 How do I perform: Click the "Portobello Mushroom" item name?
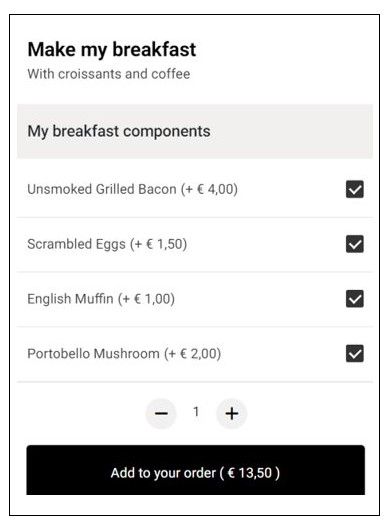pyautogui.click(x=93, y=354)
